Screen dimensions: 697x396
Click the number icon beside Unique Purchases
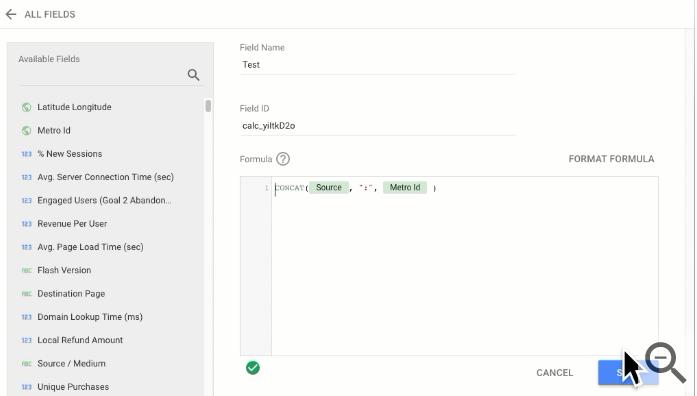27,387
